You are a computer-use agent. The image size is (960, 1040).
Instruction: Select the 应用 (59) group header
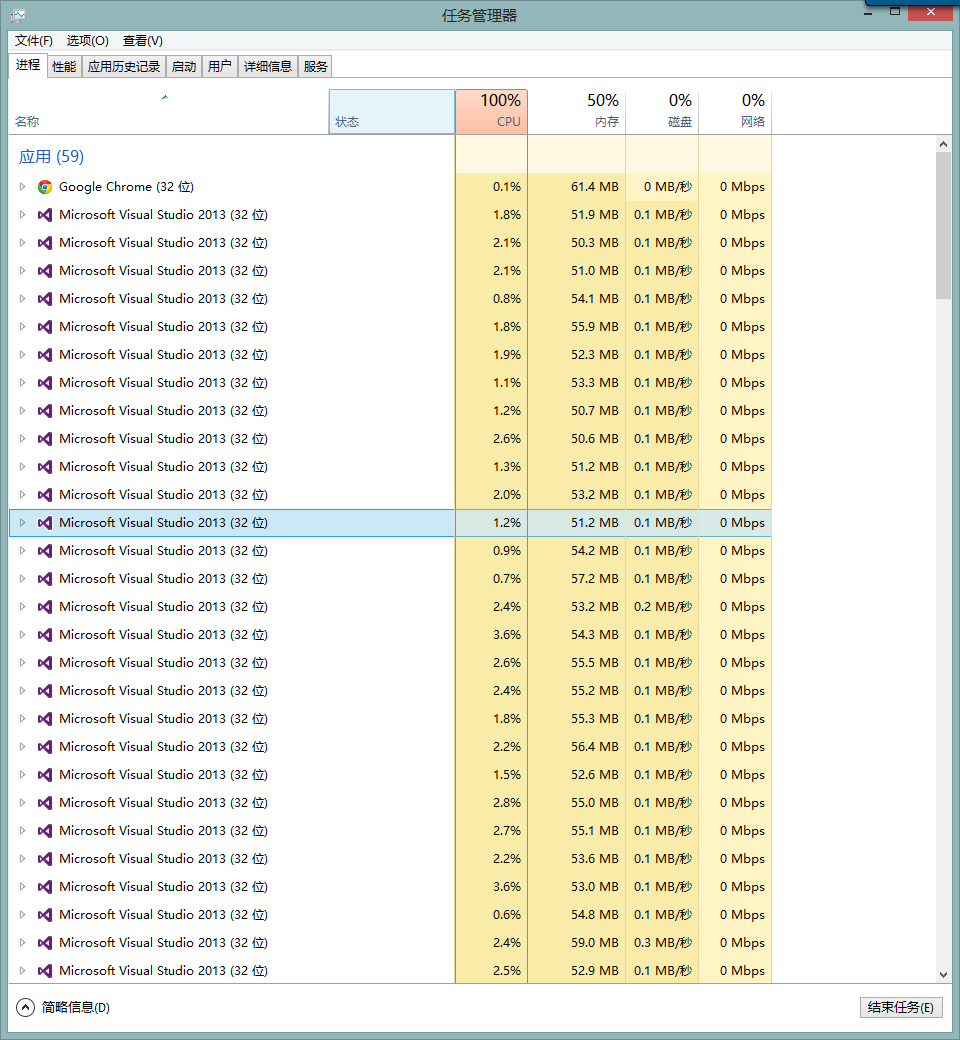pos(51,157)
